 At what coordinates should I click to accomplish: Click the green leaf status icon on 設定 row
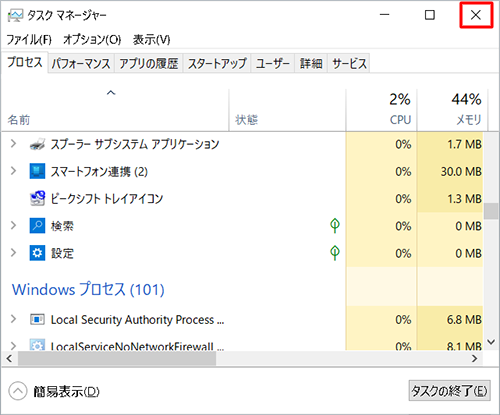tap(335, 253)
